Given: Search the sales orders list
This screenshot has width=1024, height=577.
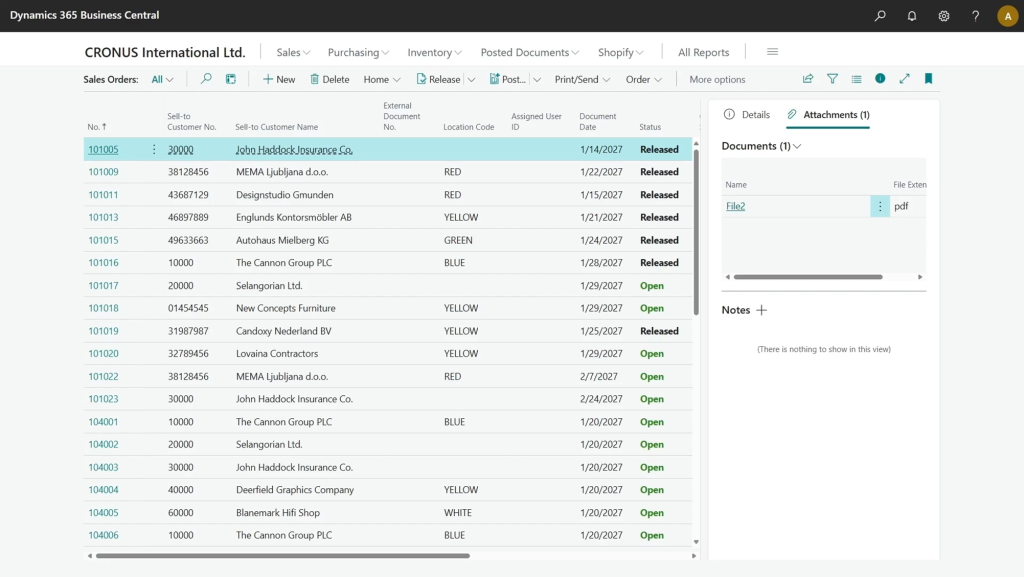Looking at the screenshot, I should click(x=206, y=79).
